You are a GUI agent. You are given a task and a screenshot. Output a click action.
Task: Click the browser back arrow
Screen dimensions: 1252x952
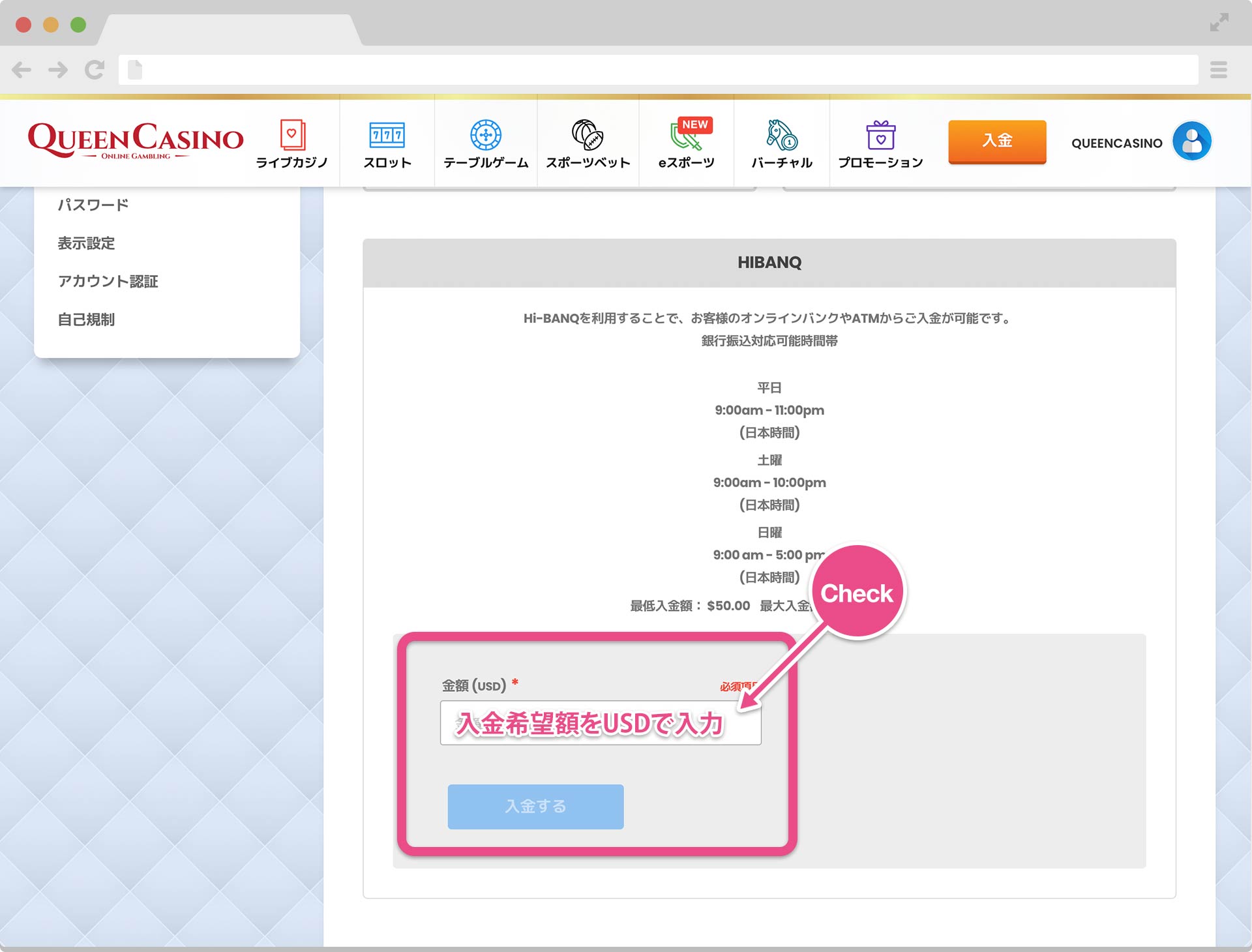pos(22,70)
